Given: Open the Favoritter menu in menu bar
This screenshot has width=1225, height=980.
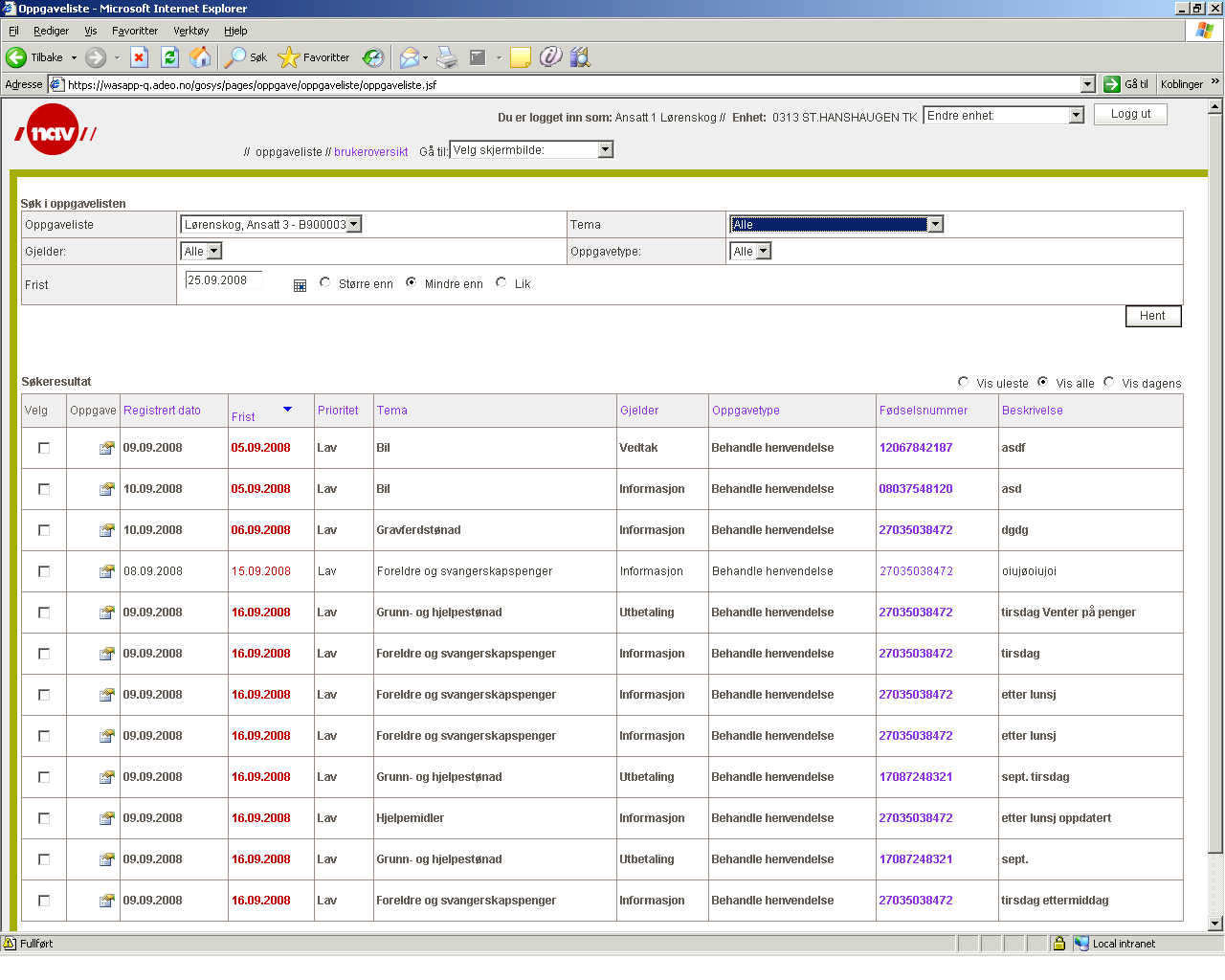Looking at the screenshot, I should pyautogui.click(x=135, y=31).
